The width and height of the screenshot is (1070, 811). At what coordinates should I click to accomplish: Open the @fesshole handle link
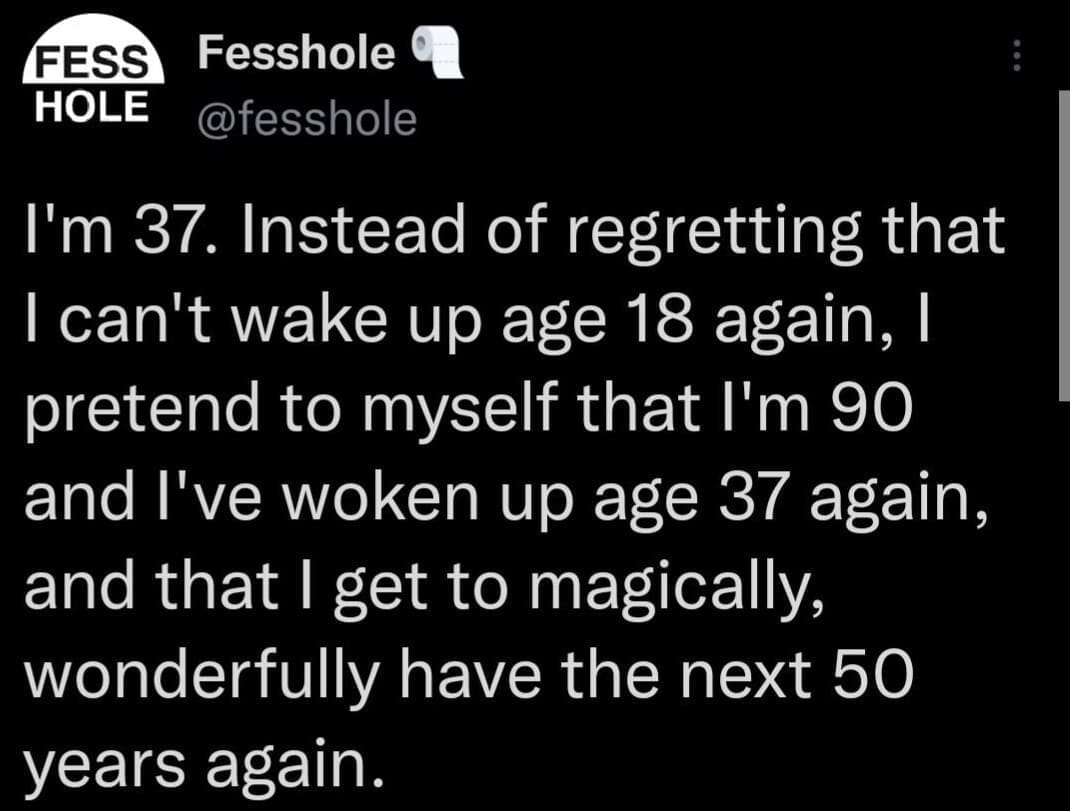[x=307, y=120]
